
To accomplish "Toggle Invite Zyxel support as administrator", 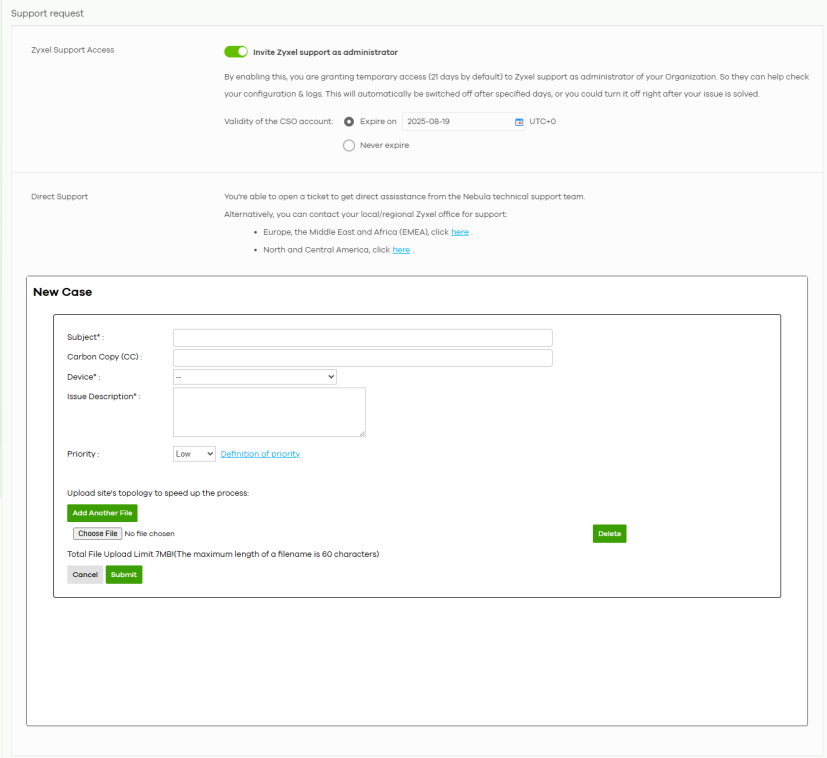I will pyautogui.click(x=236, y=52).
